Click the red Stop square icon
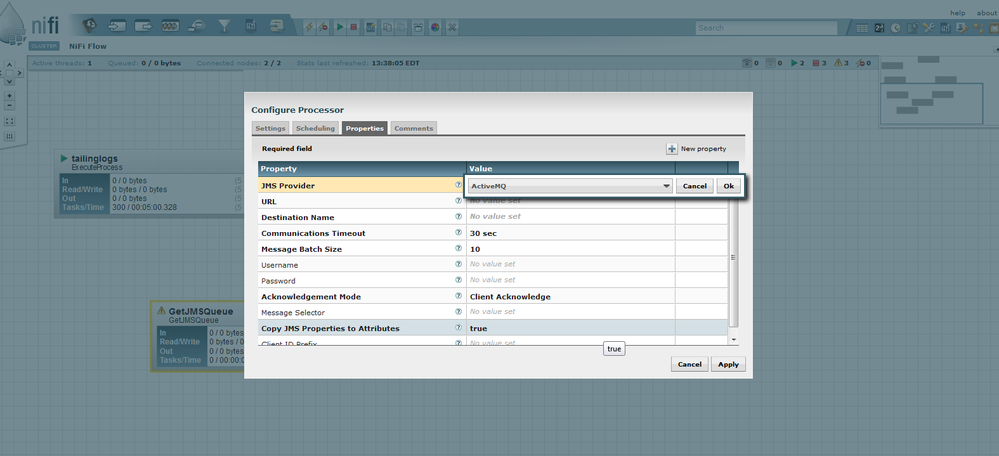 click(x=354, y=27)
